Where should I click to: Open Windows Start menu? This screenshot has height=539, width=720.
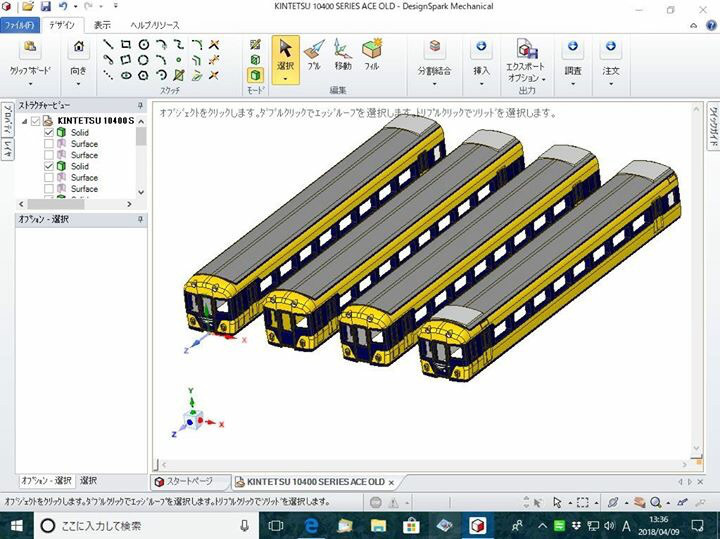click(17, 526)
